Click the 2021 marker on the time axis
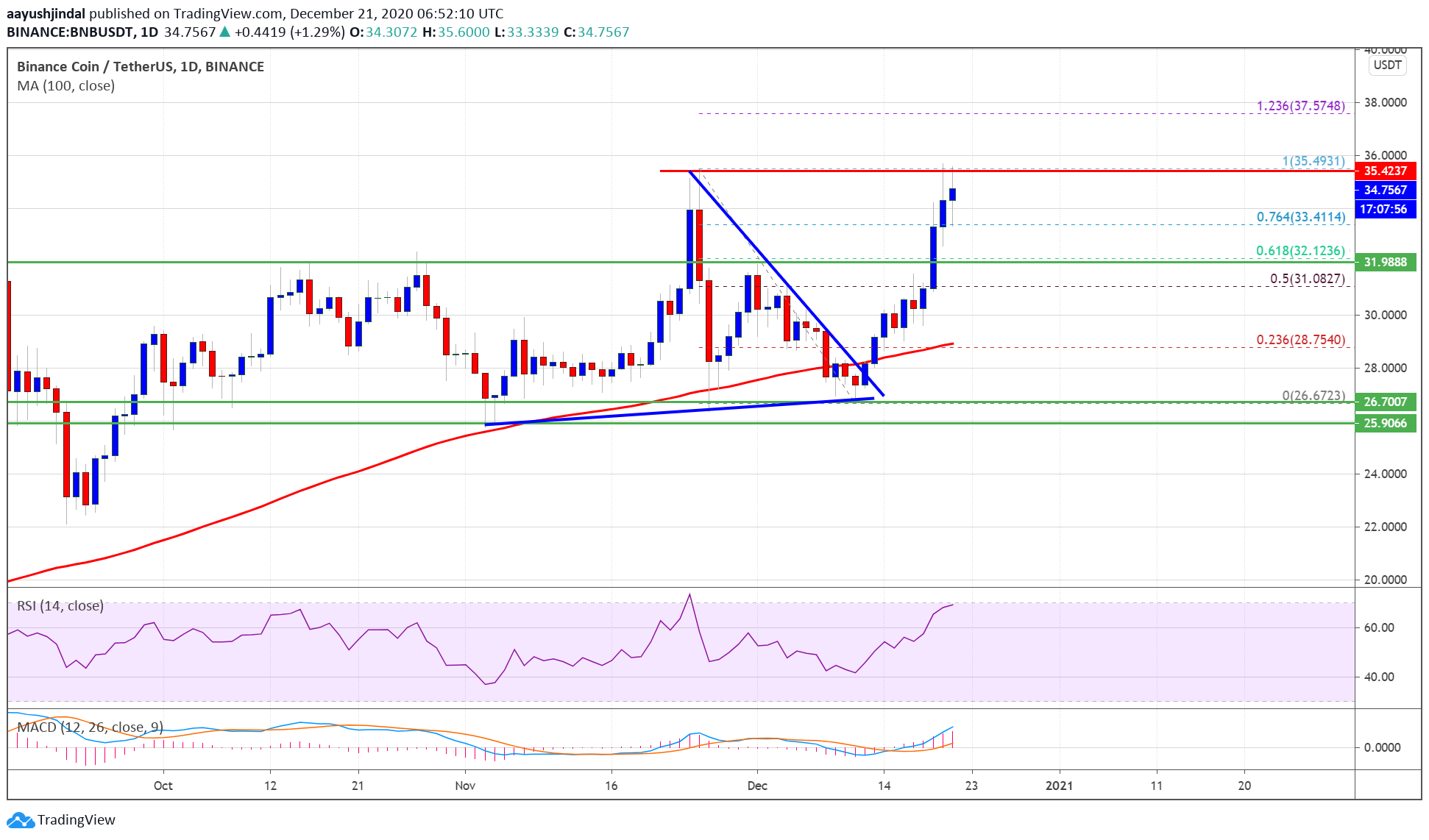Screen dimensions: 1429x840 point(1060,786)
